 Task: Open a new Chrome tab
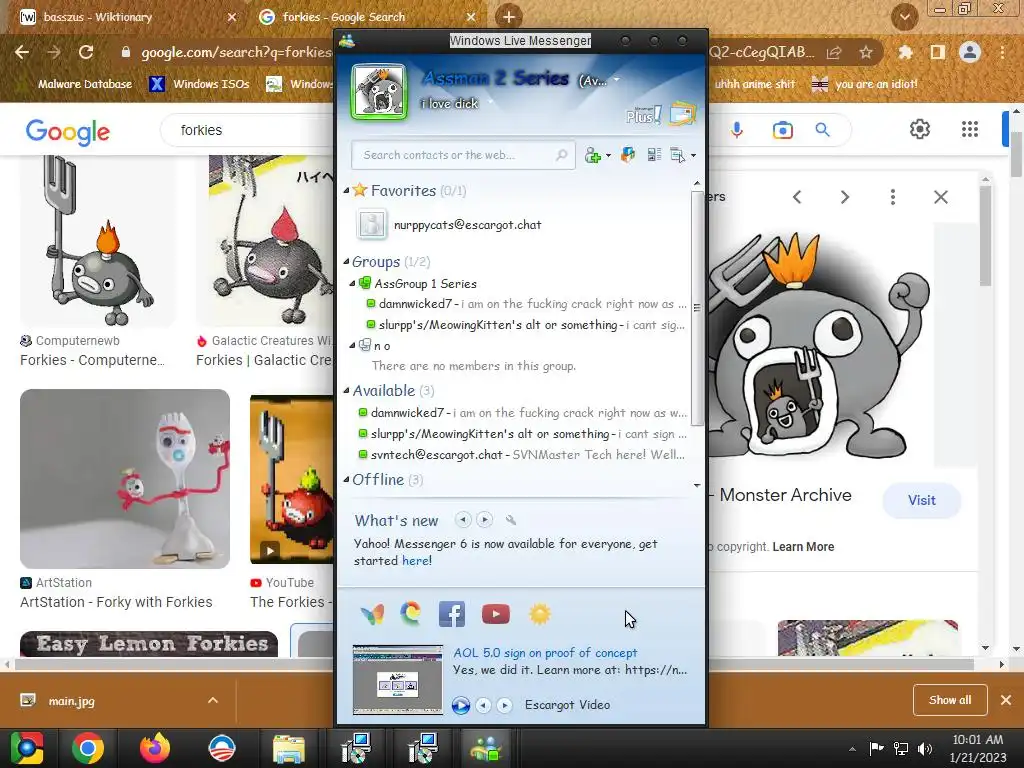click(x=509, y=17)
